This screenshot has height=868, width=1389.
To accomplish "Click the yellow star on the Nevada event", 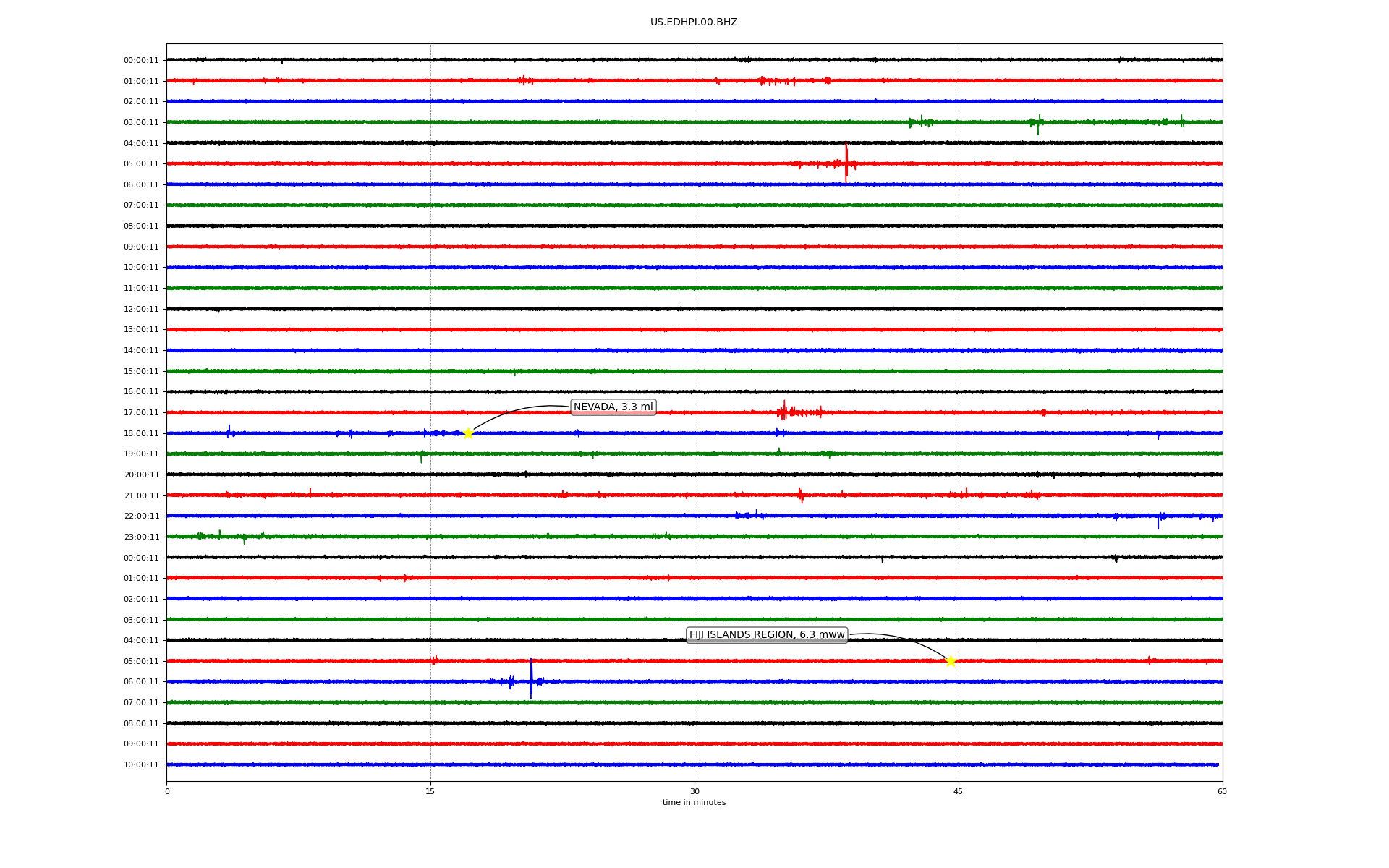I will tap(468, 433).
